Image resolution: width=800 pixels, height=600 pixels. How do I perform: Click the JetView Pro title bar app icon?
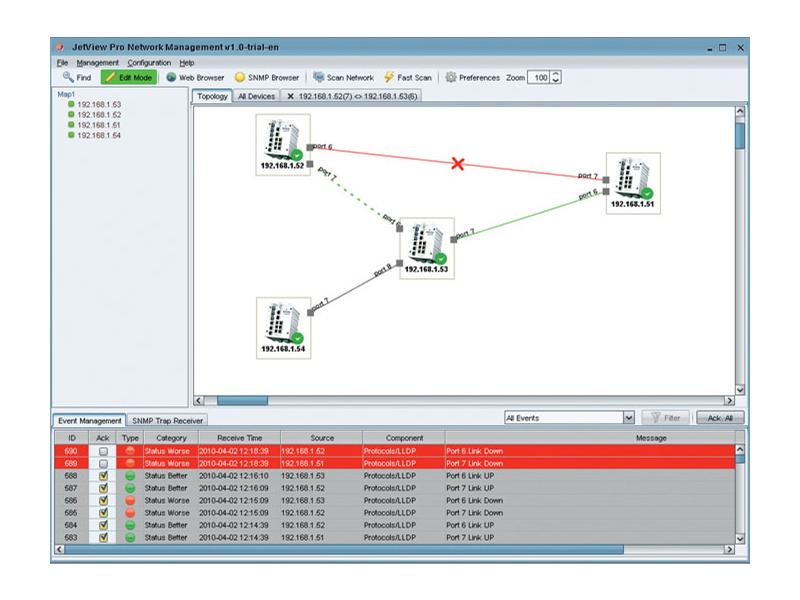point(60,47)
